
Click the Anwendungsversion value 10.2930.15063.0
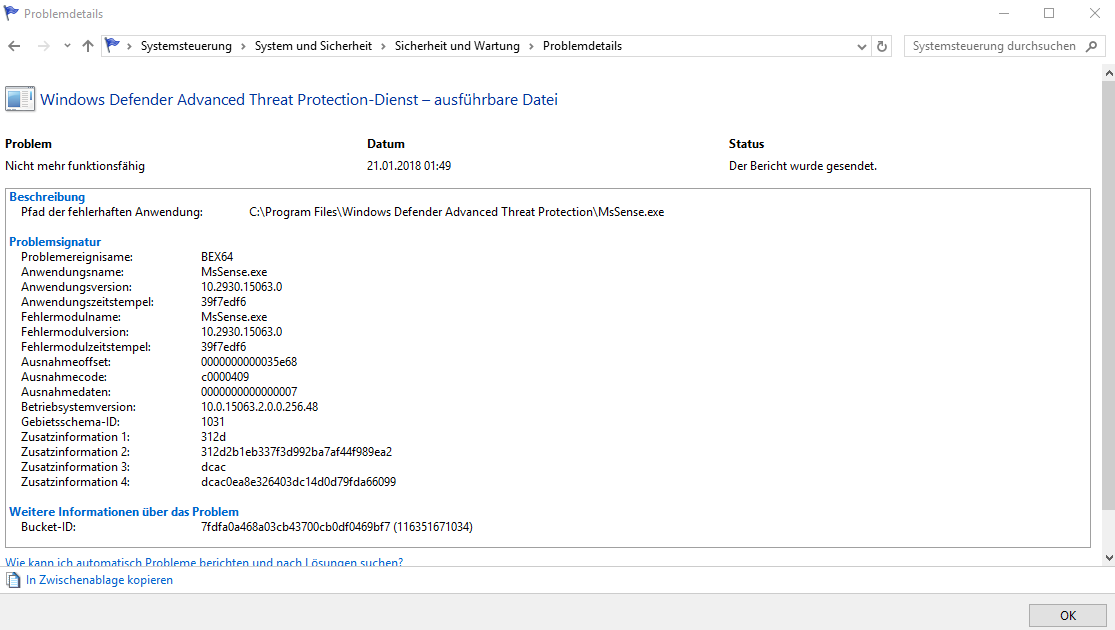pos(242,287)
